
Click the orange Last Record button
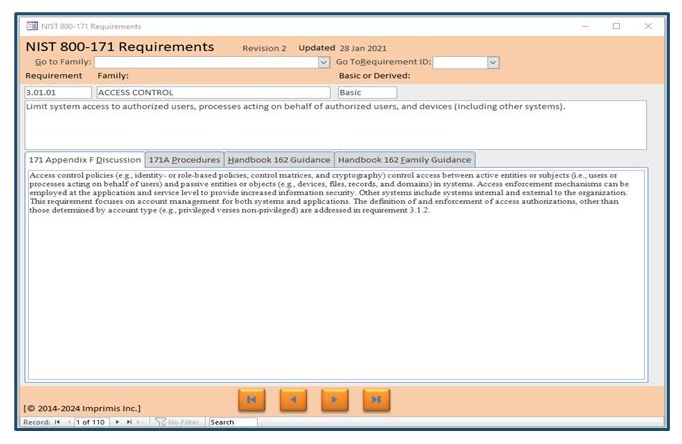(376, 400)
